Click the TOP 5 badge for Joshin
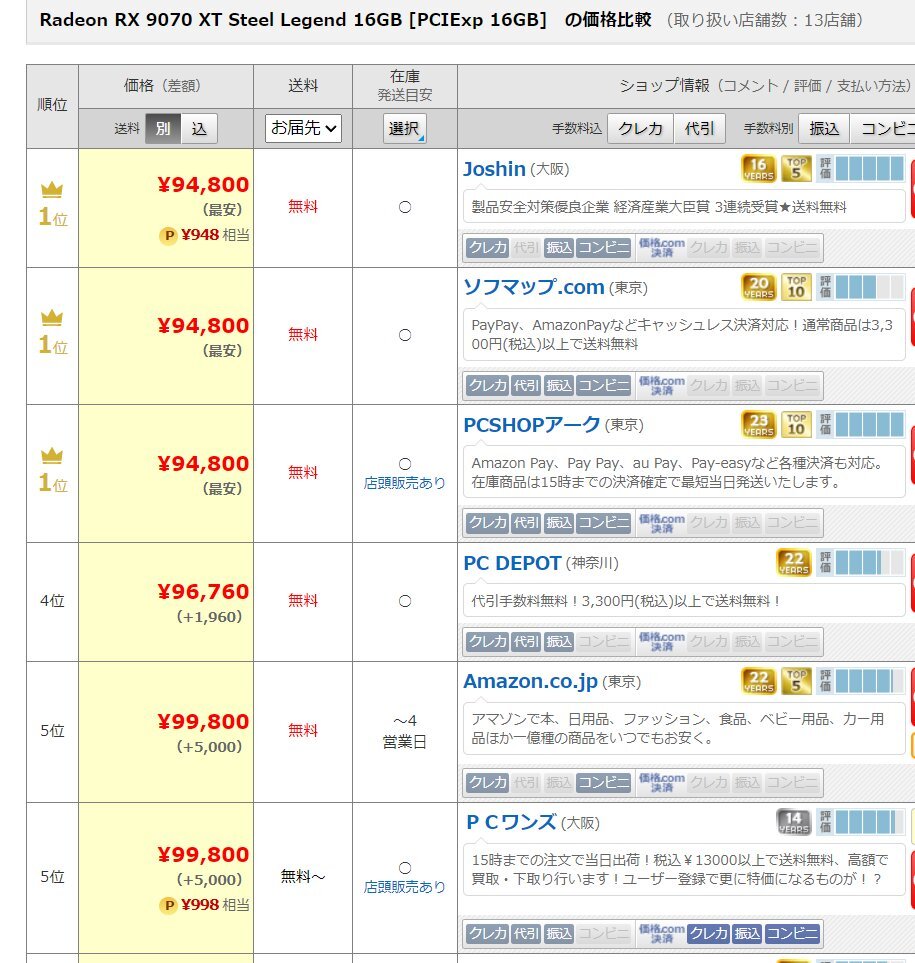The image size is (915, 963). 796,168
